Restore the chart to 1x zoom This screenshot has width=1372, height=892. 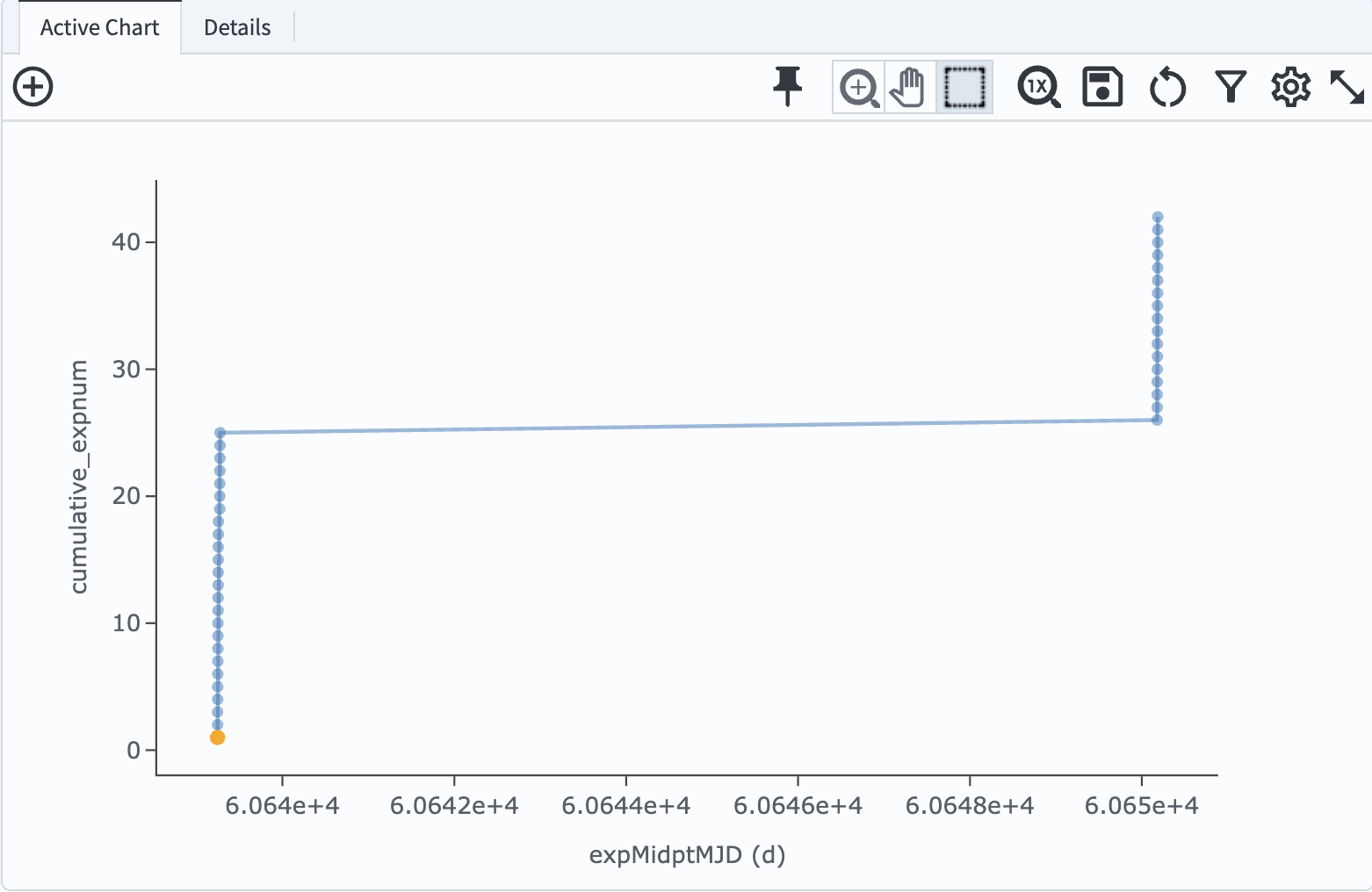click(1038, 87)
